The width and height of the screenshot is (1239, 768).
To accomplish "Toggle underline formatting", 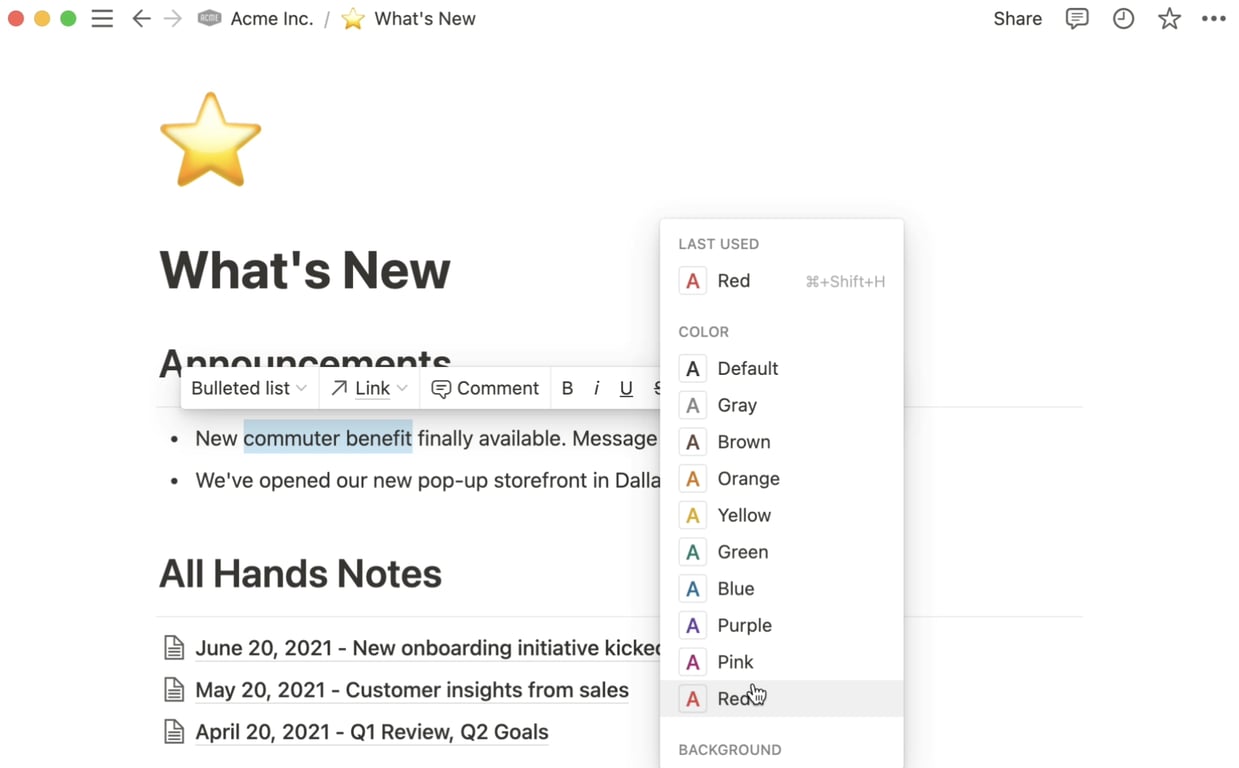I will pyautogui.click(x=626, y=389).
